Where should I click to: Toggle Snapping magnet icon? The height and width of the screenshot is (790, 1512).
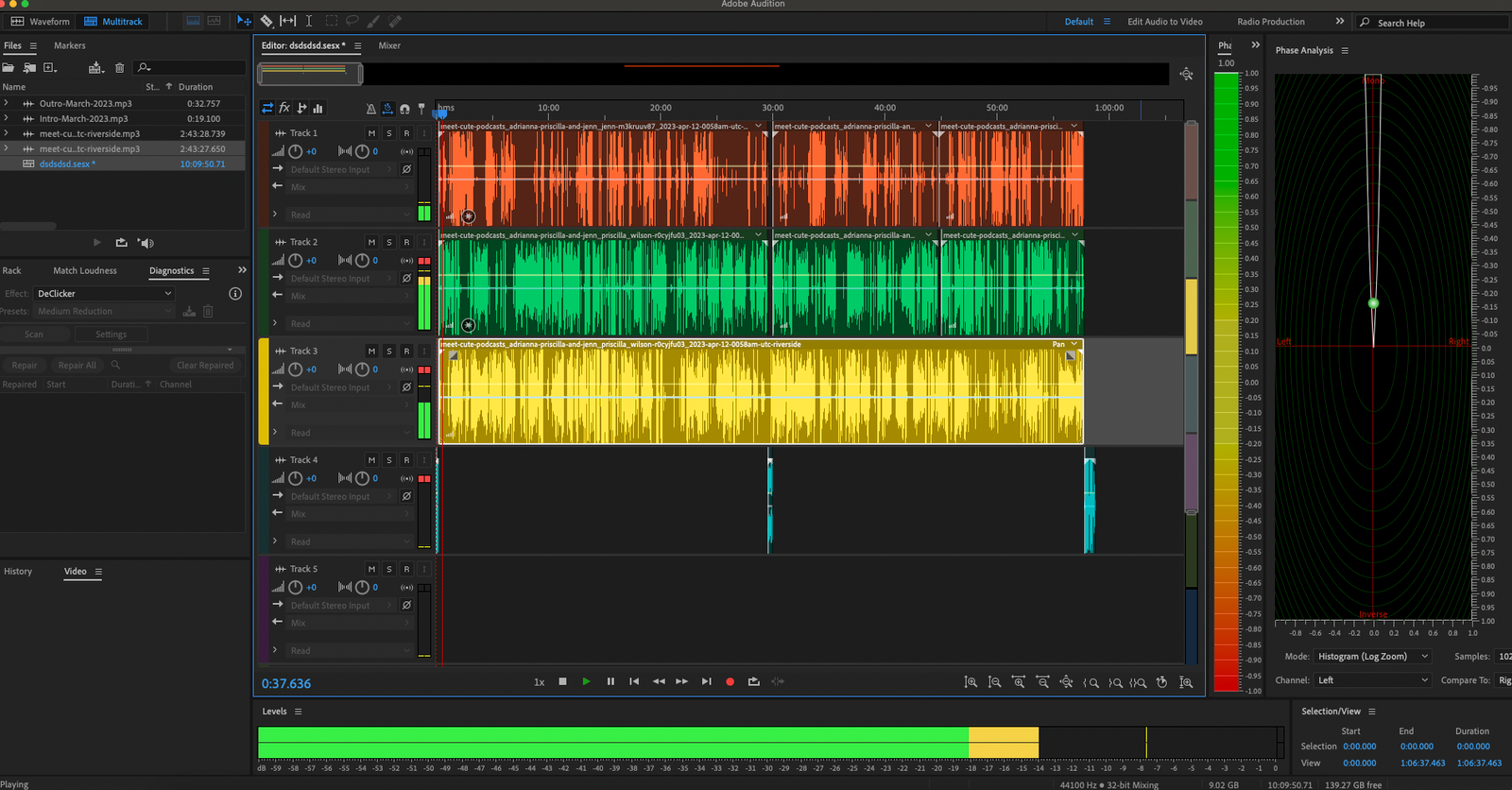(x=404, y=109)
